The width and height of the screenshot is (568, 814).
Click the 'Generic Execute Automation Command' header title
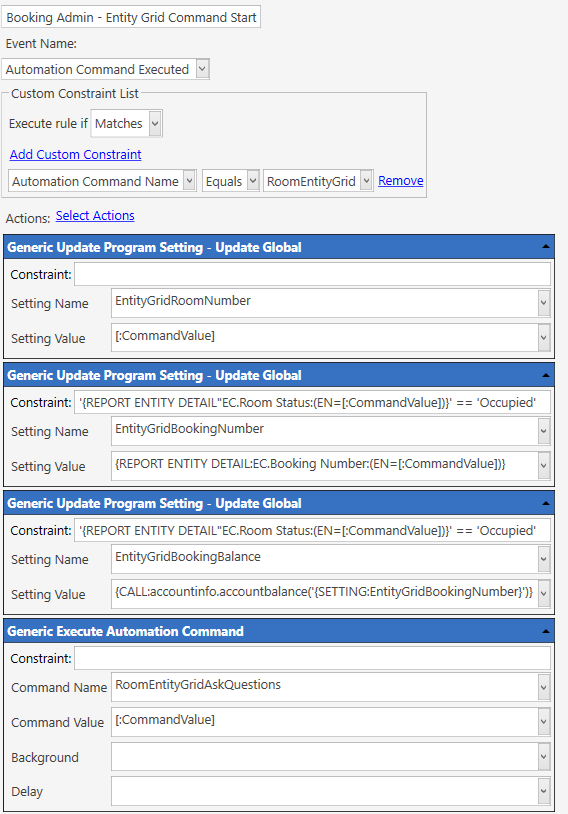(x=125, y=631)
